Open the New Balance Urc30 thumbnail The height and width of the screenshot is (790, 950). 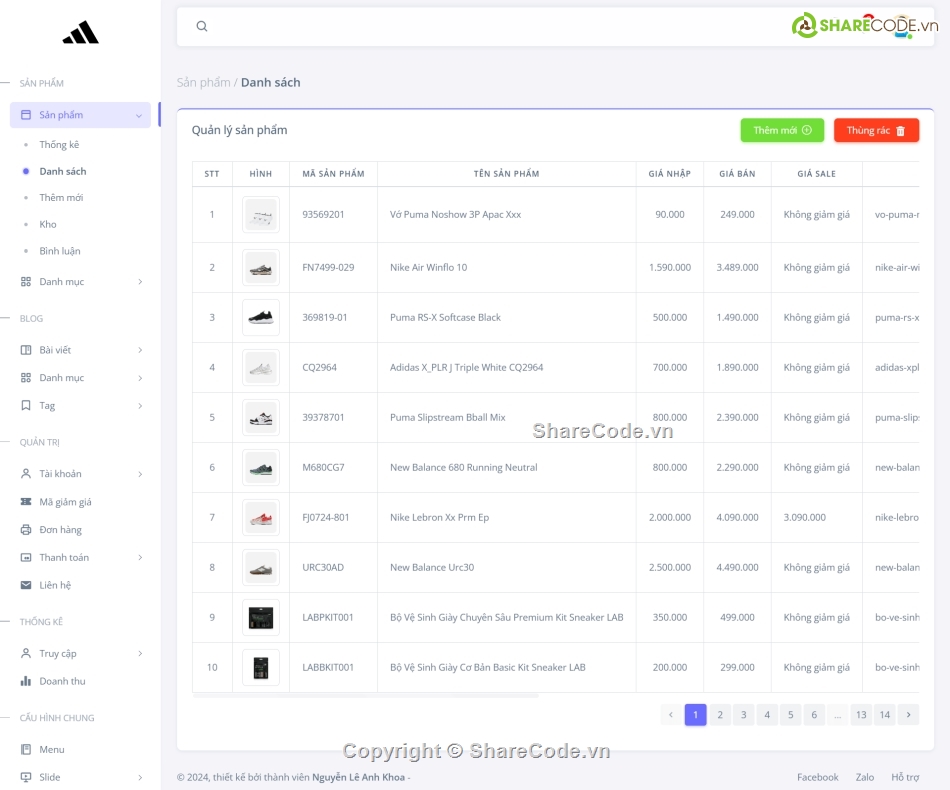click(261, 568)
